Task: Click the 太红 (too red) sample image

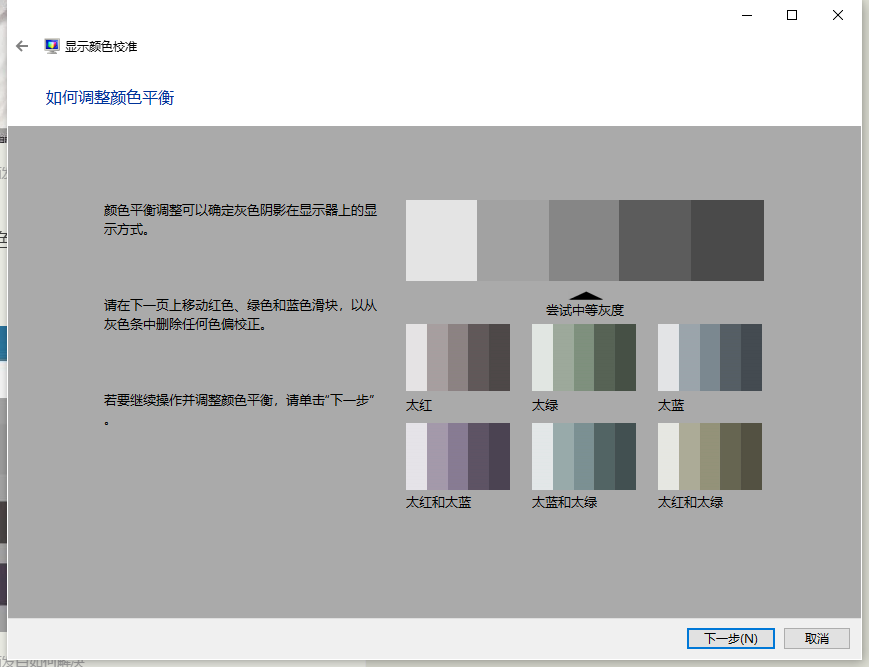Action: pos(458,356)
